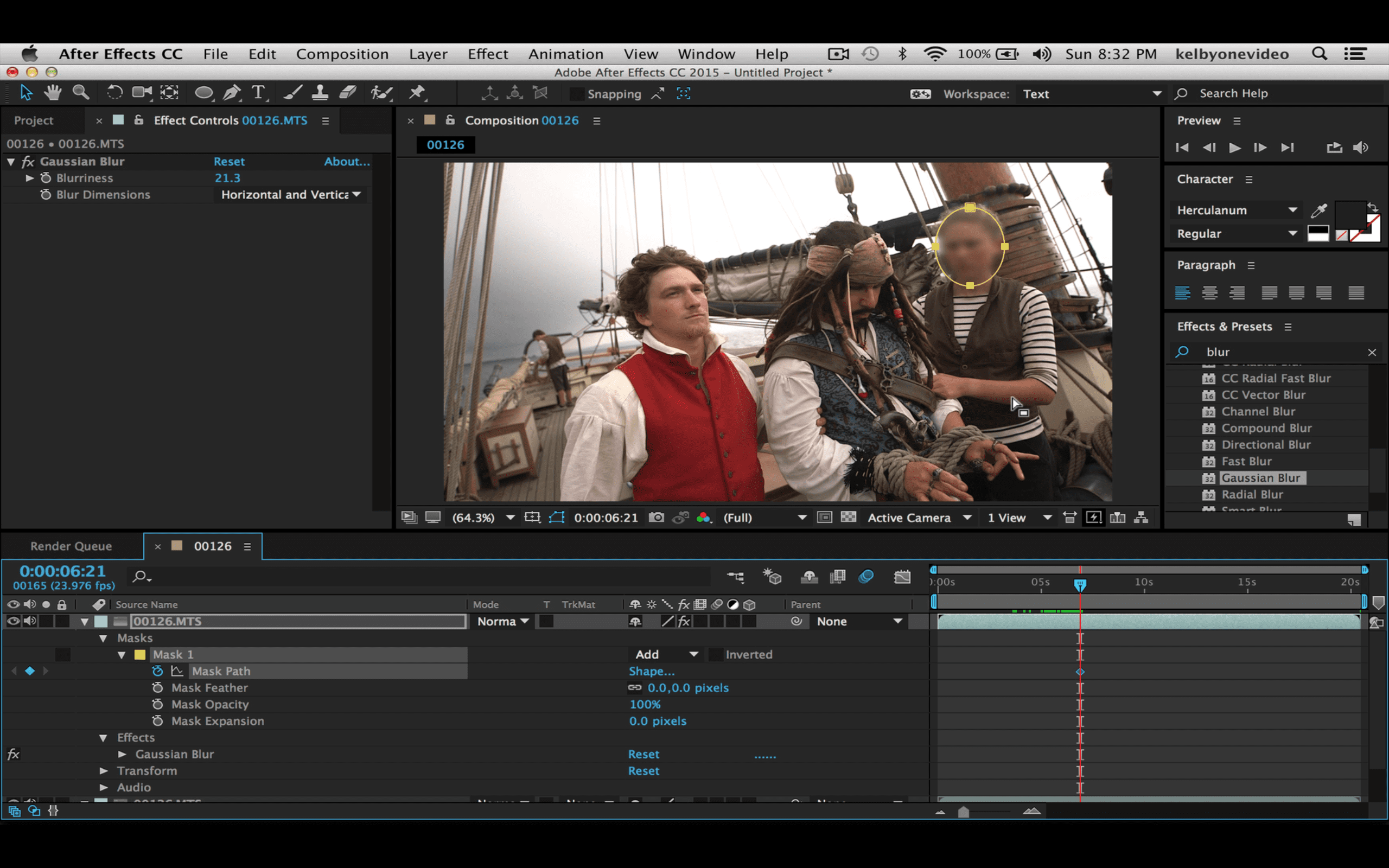Open the Effect menu

(487, 53)
